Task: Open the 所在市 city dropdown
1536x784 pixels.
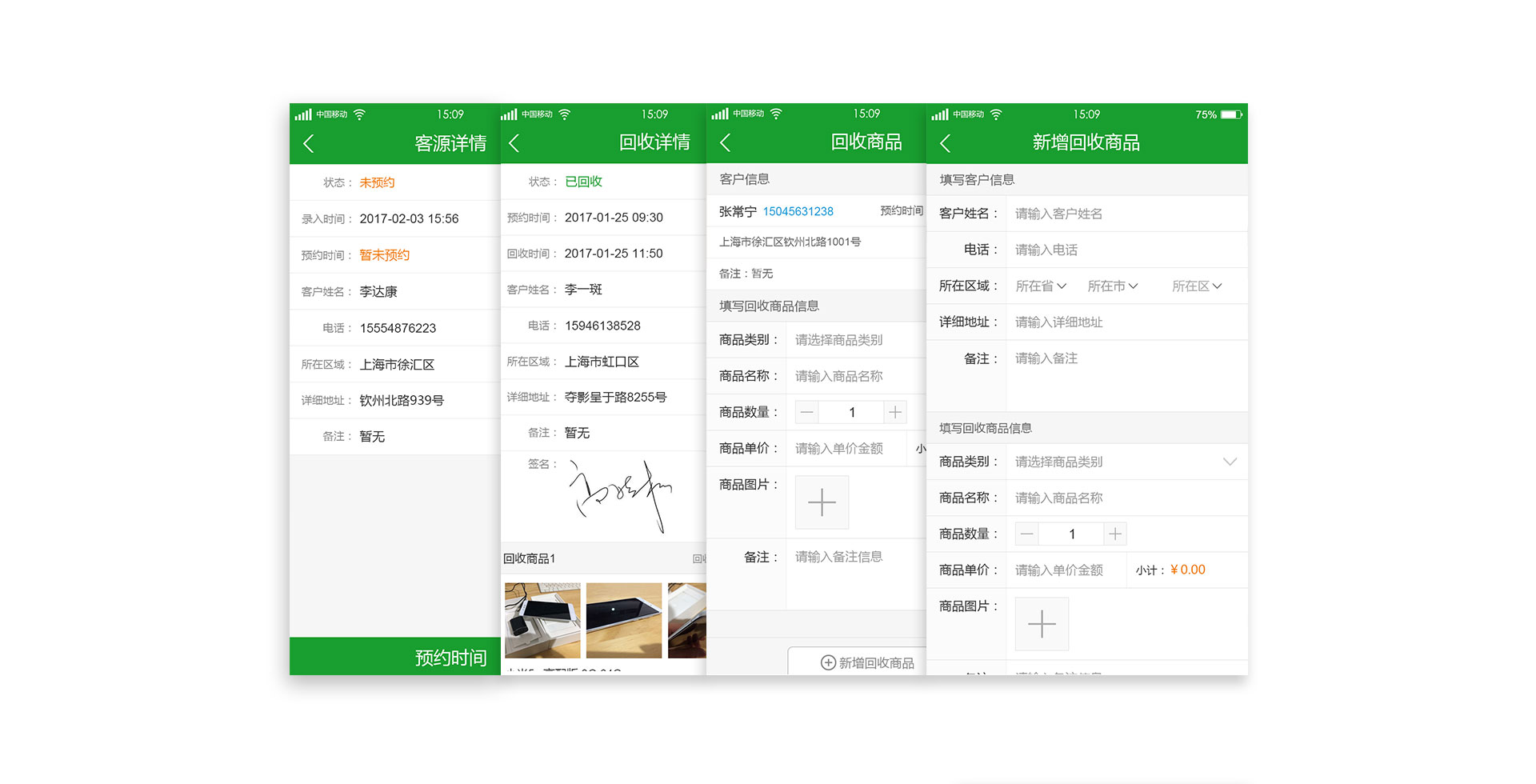Action: (1112, 286)
